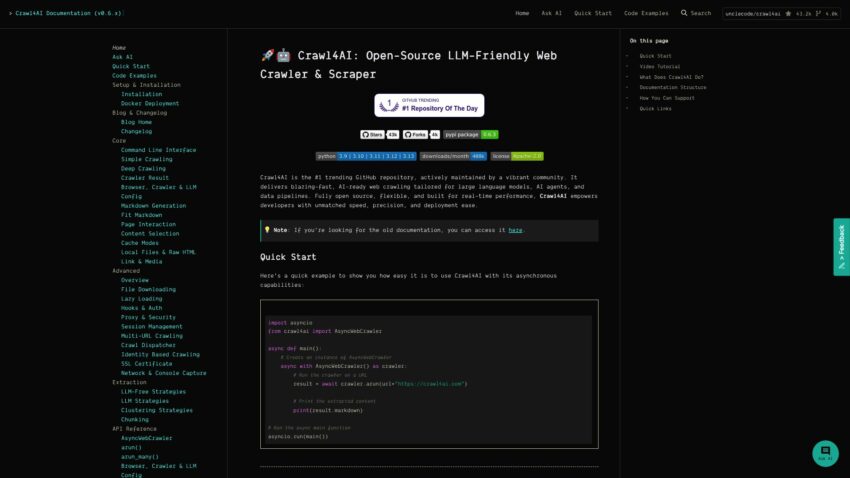The image size is (850, 478).
Task: Open Proxy & Security in the sidebar
Action: (148, 317)
